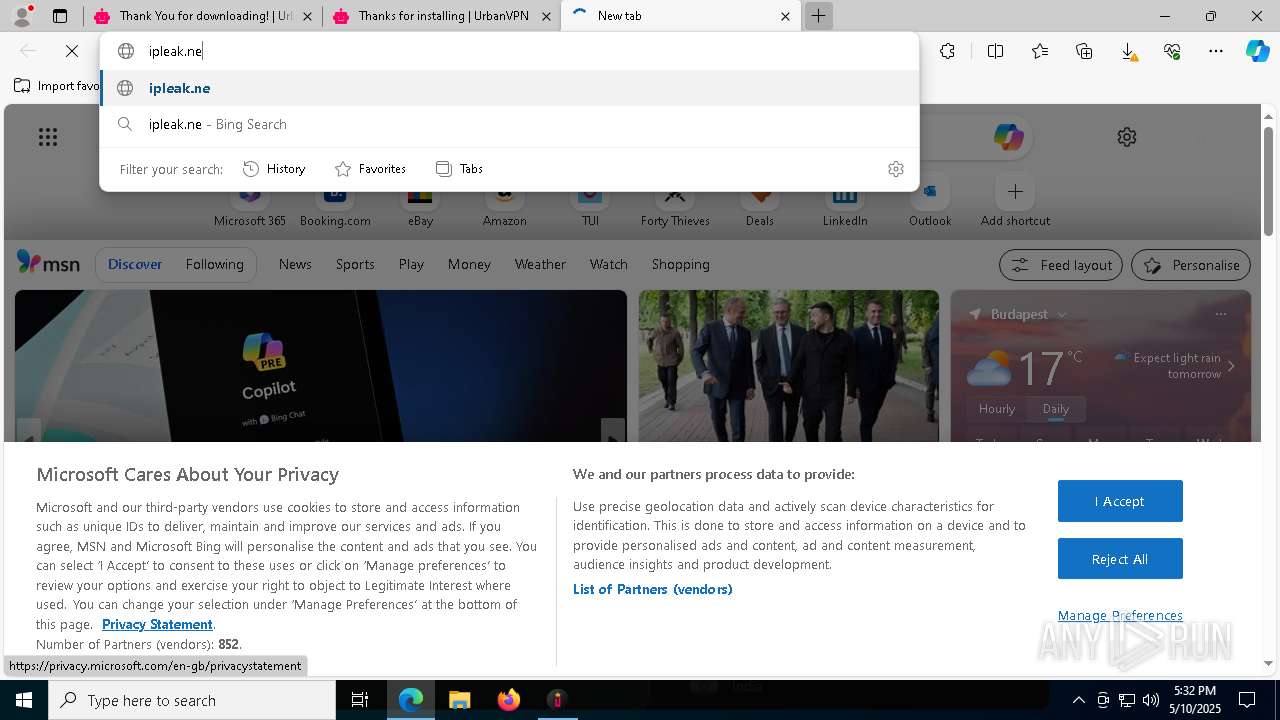Open Task View on taskbar

coord(360,700)
